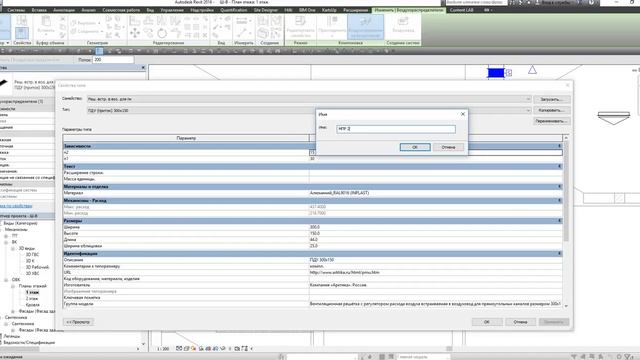Collapse the Планы этажей tree node
The height and width of the screenshot is (360, 640).
click(13, 286)
